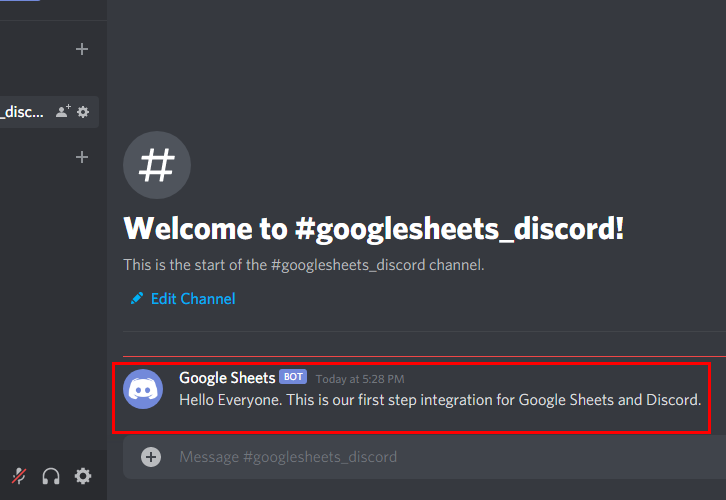Click the pencil icon next to Edit Channel
The image size is (726, 500).
point(137,299)
